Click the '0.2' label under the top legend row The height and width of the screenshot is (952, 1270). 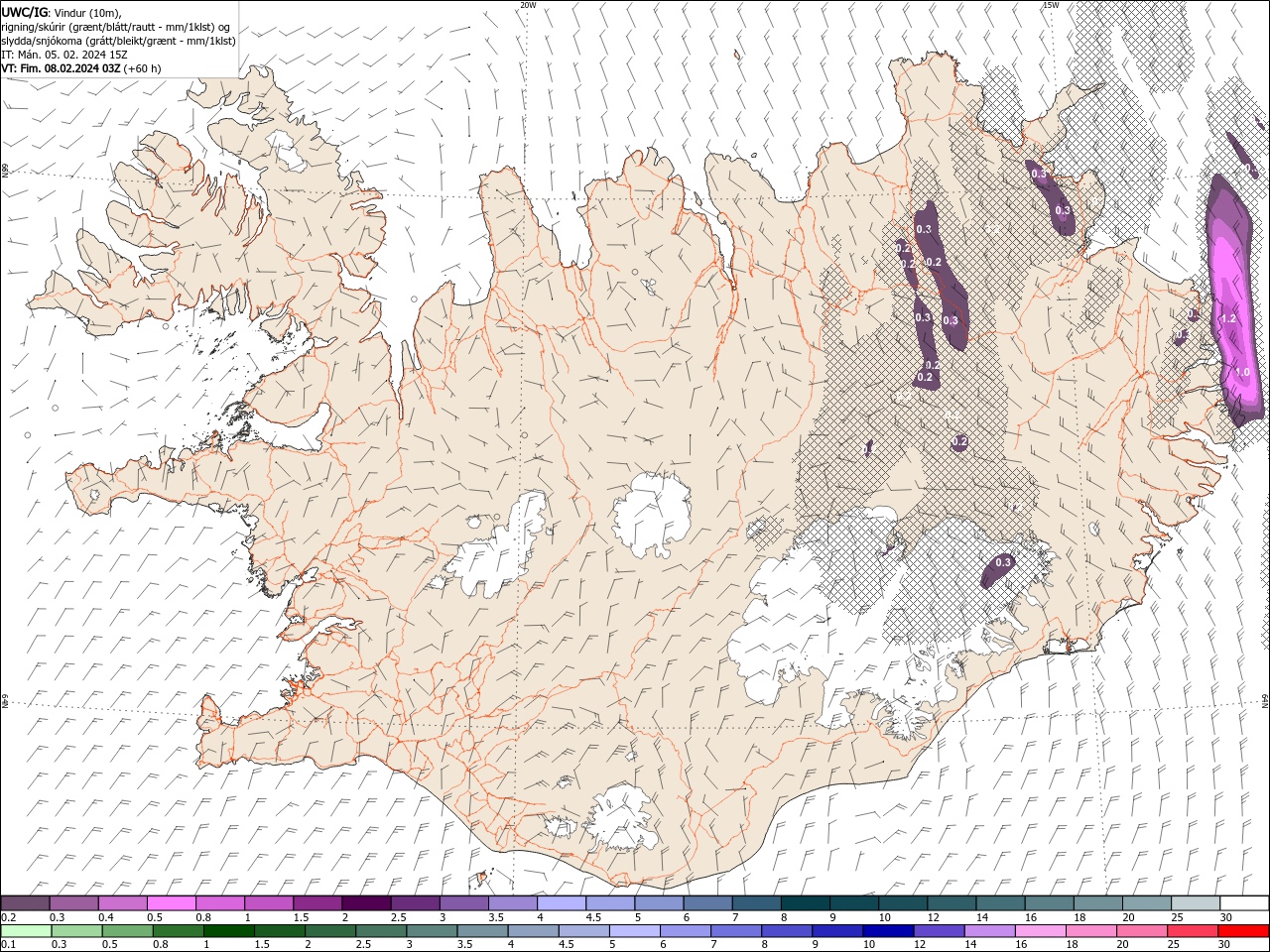7,917
